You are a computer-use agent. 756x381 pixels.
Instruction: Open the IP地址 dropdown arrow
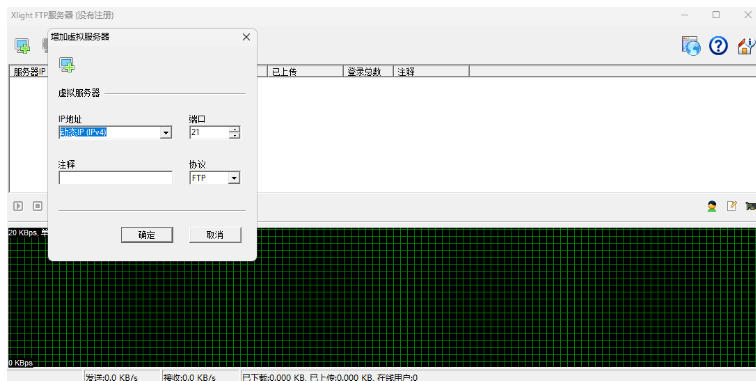pos(166,133)
